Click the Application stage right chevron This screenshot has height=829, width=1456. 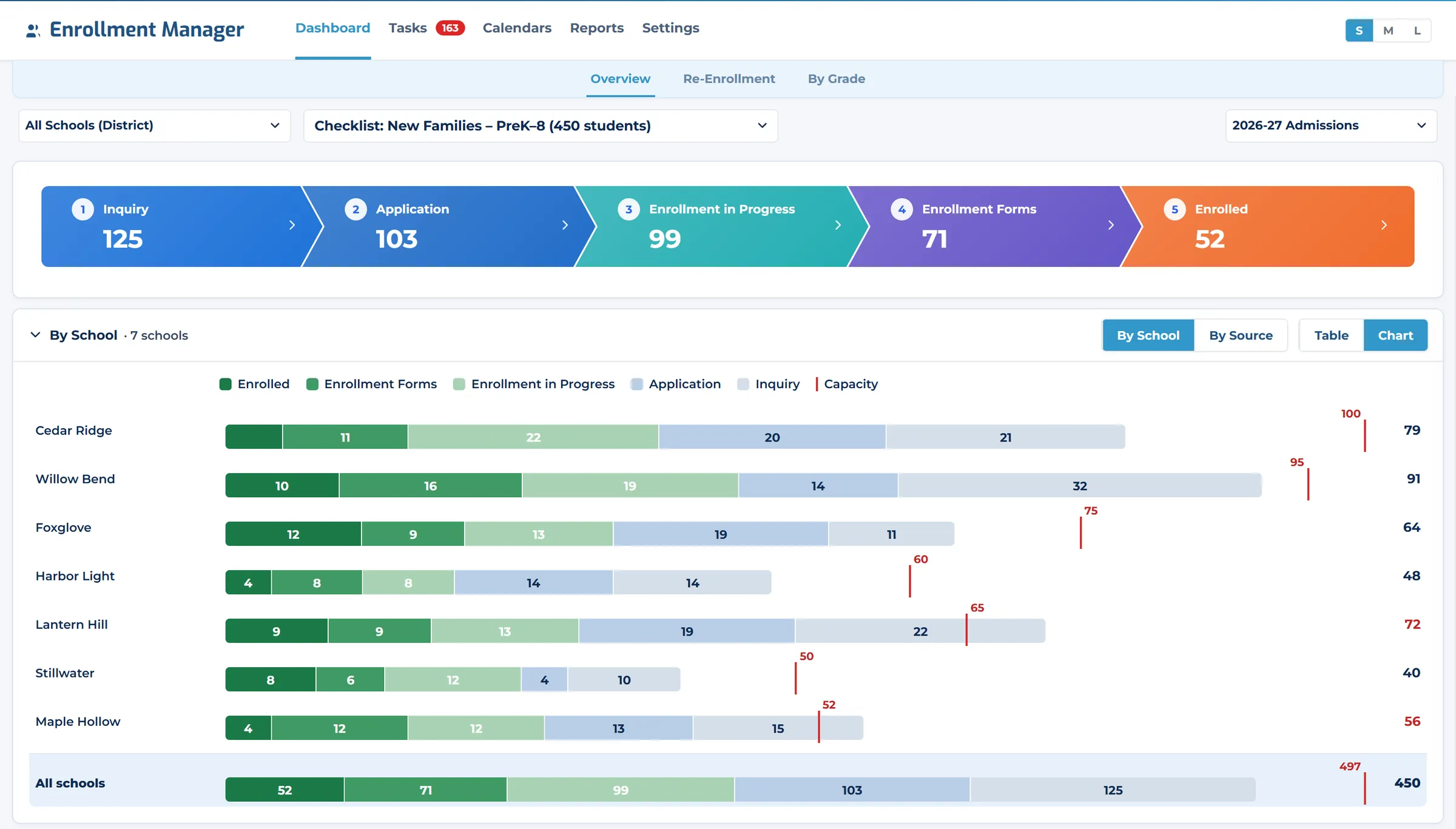[565, 225]
